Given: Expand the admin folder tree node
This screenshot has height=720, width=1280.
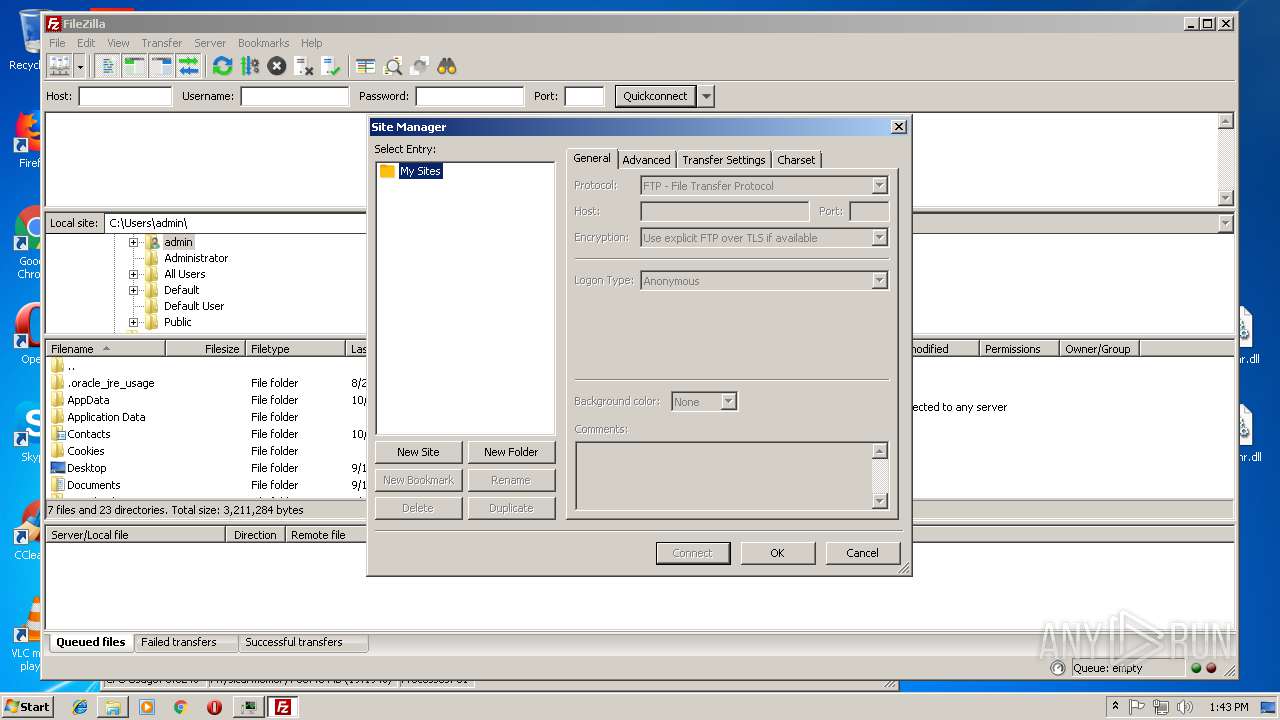Looking at the screenshot, I should click(133, 242).
